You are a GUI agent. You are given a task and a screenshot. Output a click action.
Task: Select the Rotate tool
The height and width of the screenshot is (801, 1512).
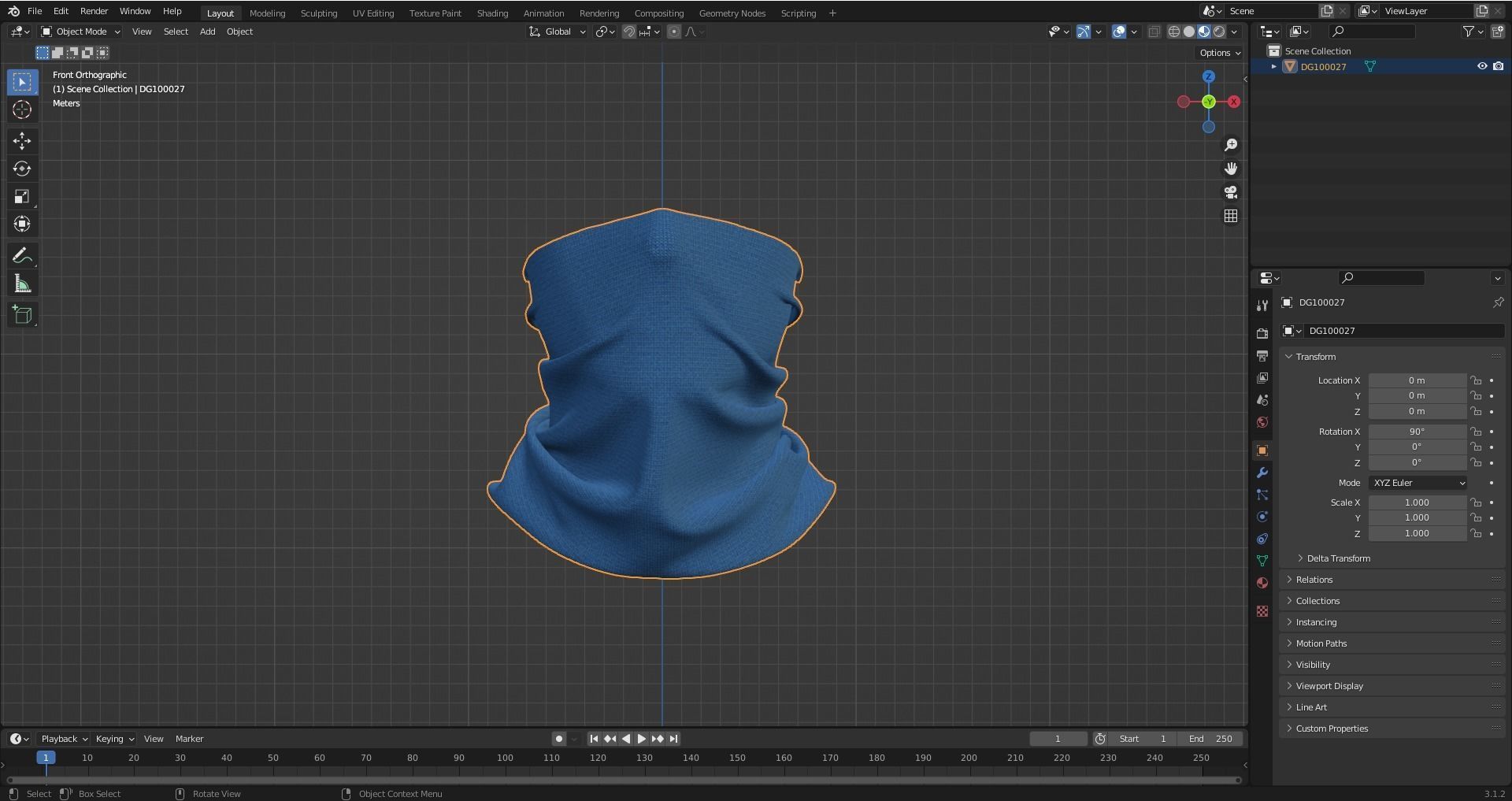tap(22, 169)
